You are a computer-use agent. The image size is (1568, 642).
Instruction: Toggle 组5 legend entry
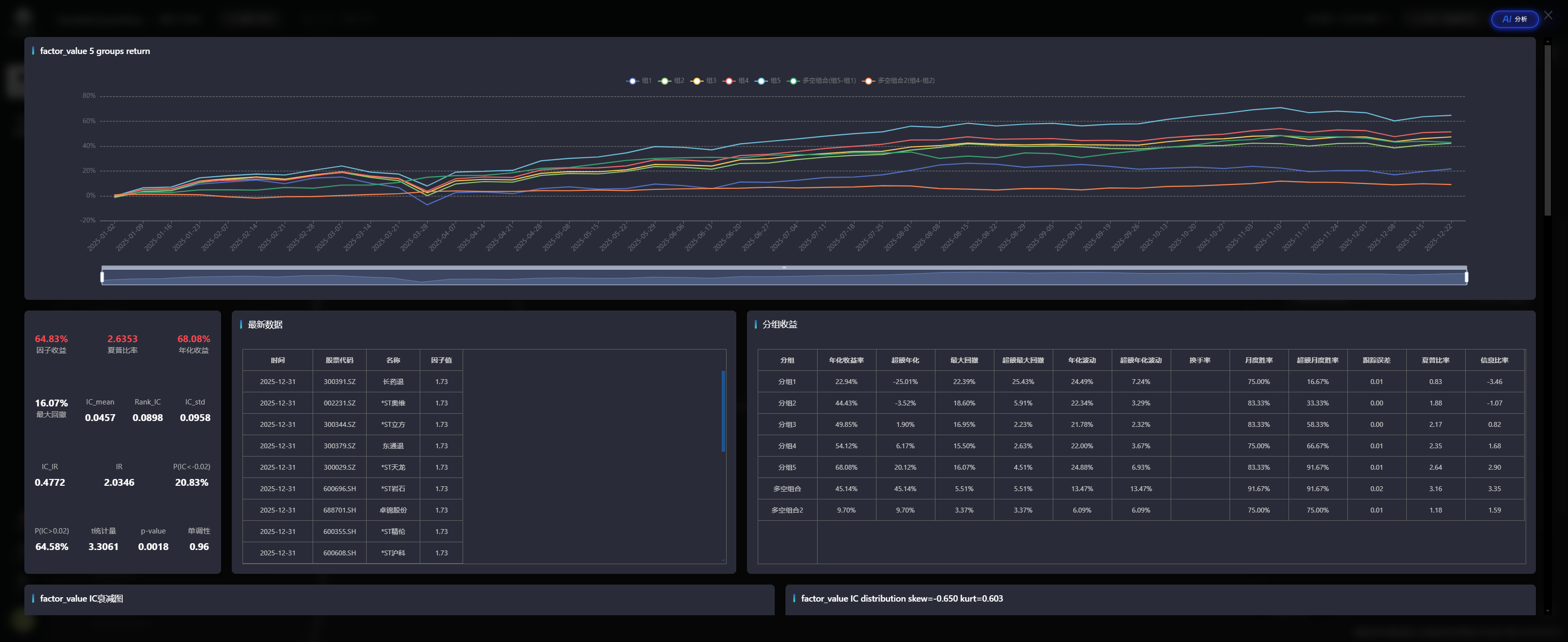pos(768,80)
